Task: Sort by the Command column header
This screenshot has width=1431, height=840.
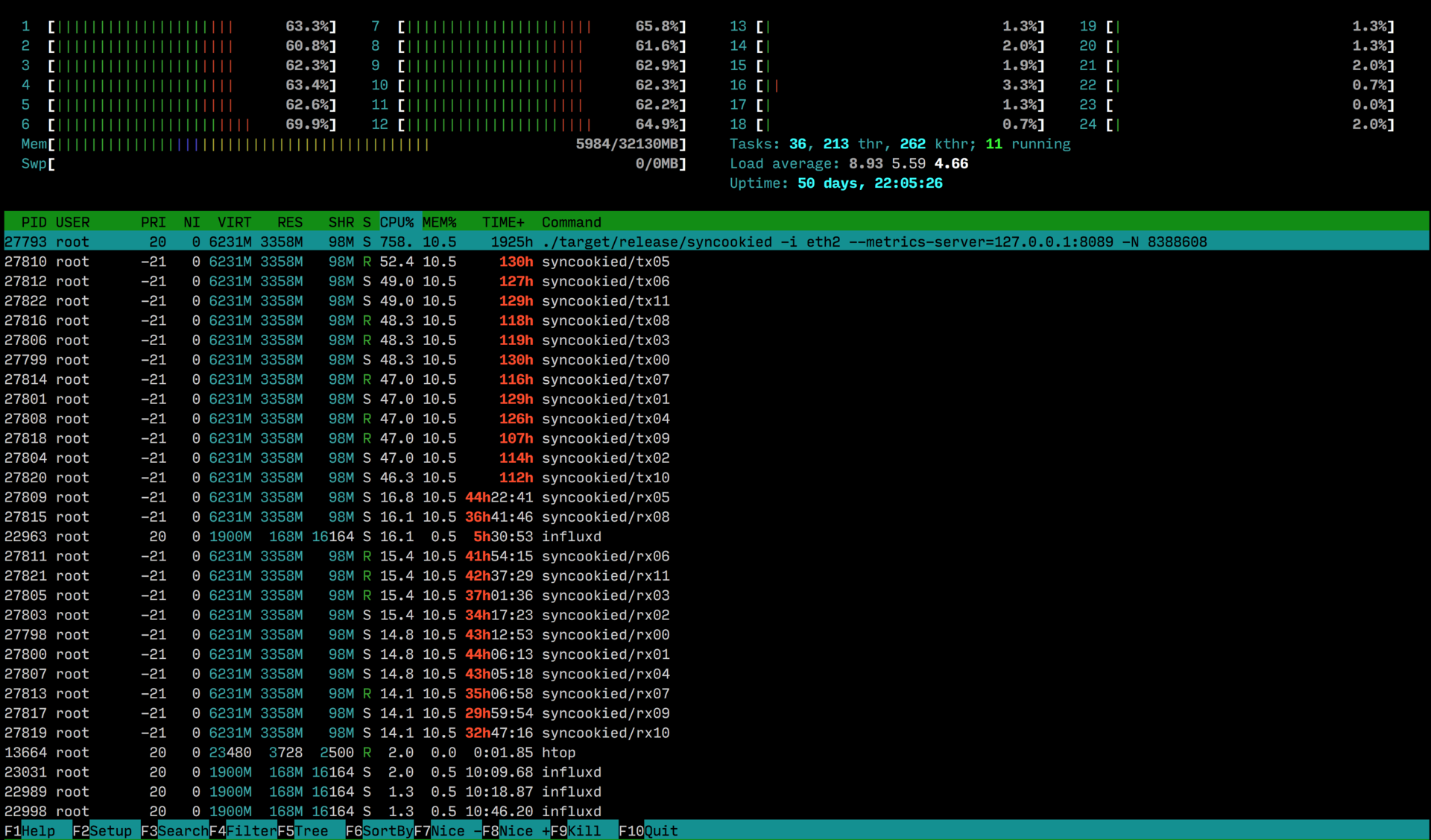Action: pos(571,222)
